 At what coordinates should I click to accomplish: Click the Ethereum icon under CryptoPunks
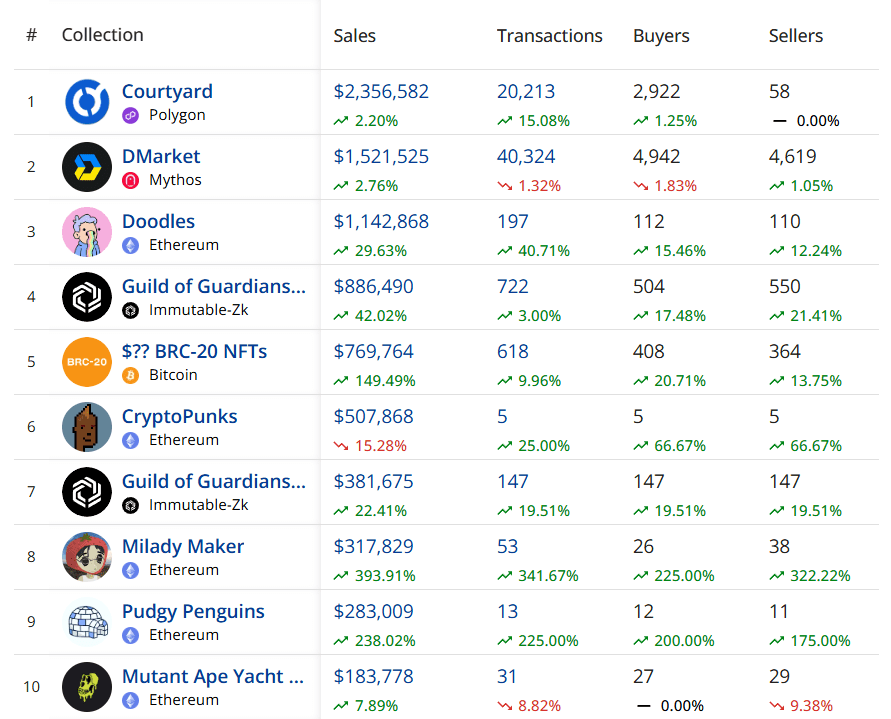tap(131, 440)
